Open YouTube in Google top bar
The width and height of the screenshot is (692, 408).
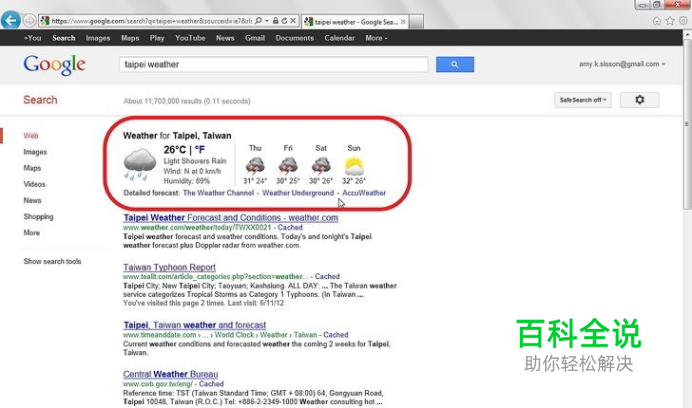click(190, 38)
